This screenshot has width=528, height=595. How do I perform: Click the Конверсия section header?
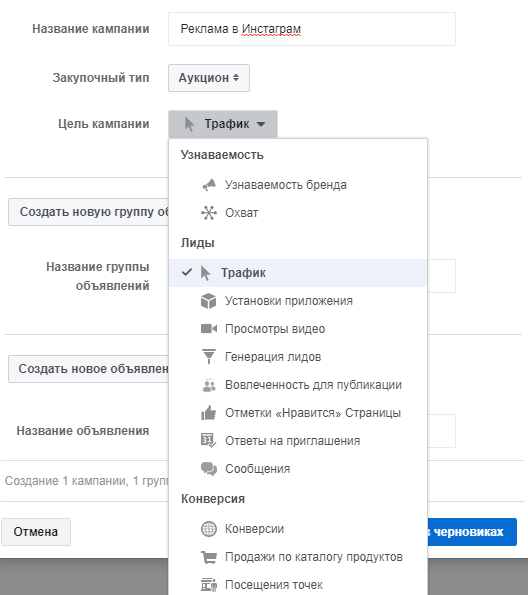[213, 499]
